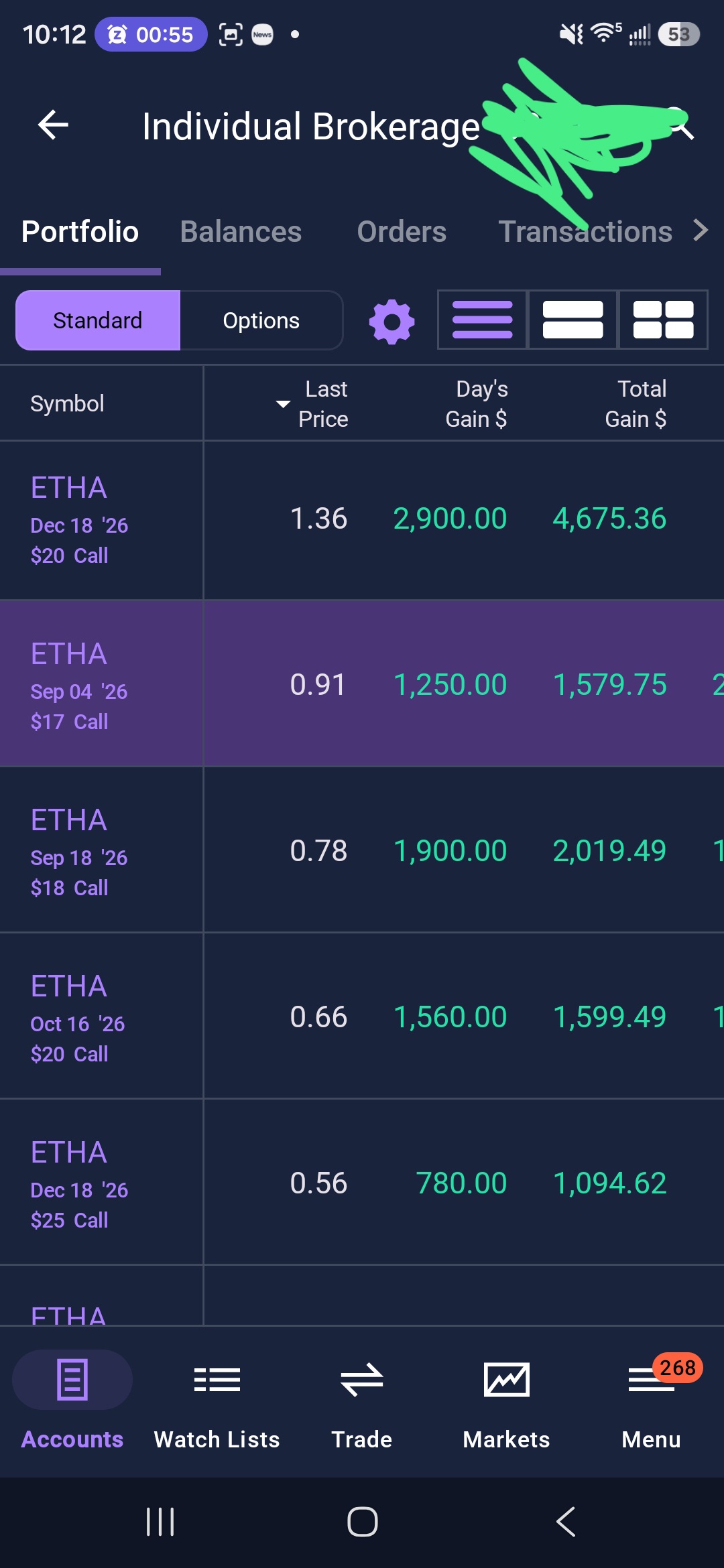This screenshot has width=724, height=1568.
Task: Show more tabs with right chevron
Action: [701, 231]
